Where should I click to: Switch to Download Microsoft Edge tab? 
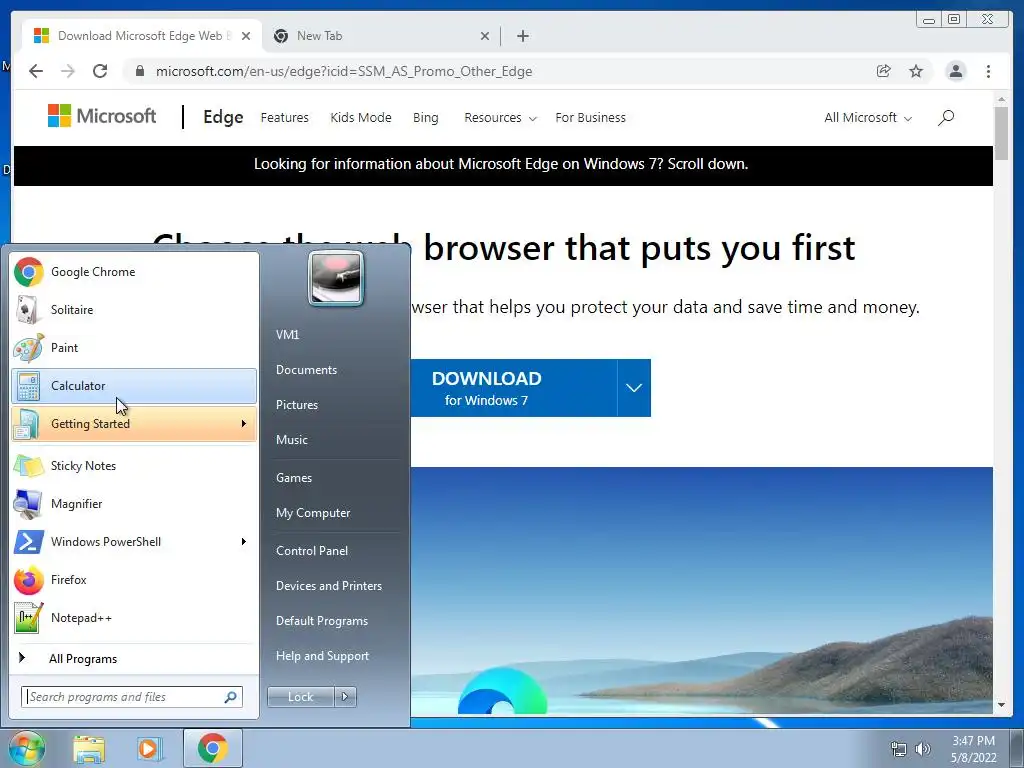point(142,36)
